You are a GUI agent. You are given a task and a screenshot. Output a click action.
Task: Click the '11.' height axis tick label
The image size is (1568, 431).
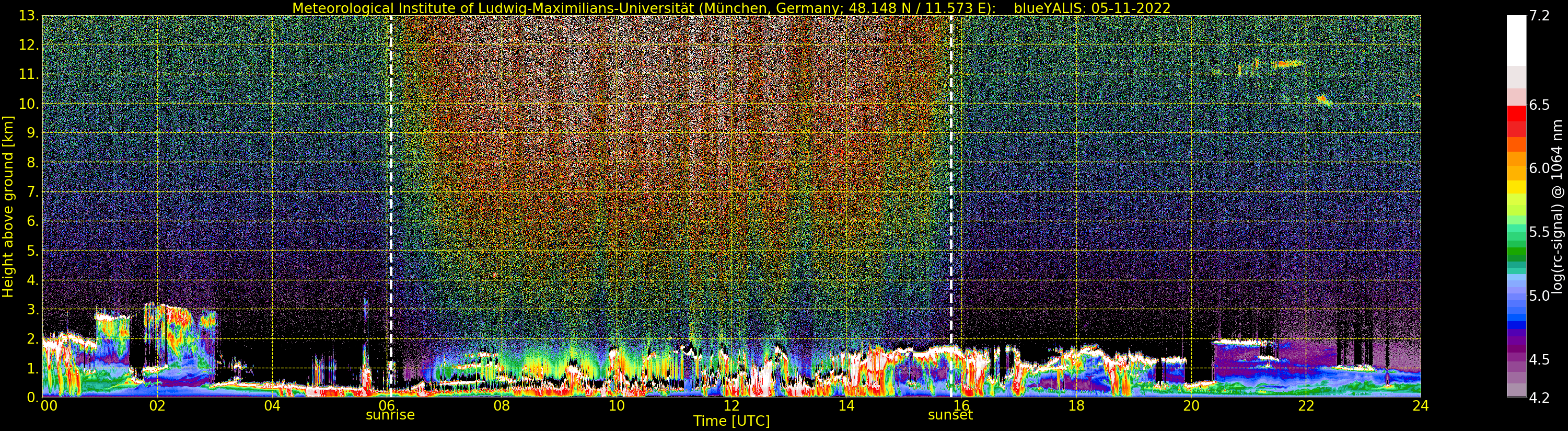click(29, 74)
